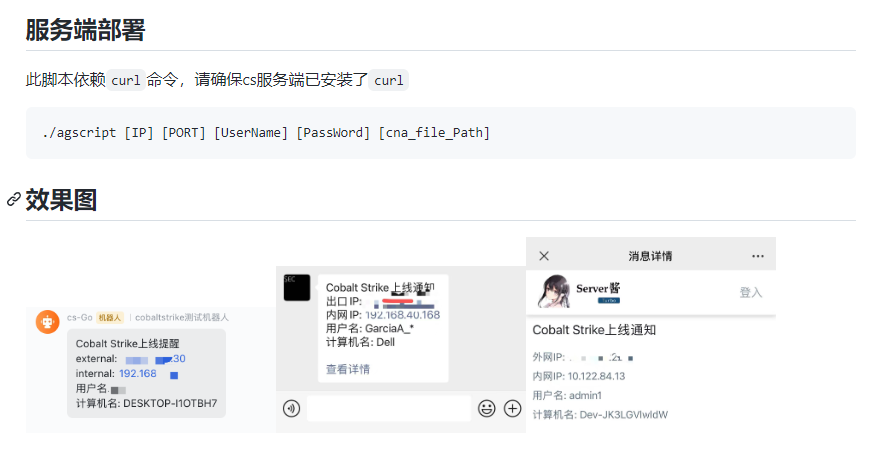Click the 效果图 heading text
This screenshot has height=468, width=869.
[x=62, y=200]
